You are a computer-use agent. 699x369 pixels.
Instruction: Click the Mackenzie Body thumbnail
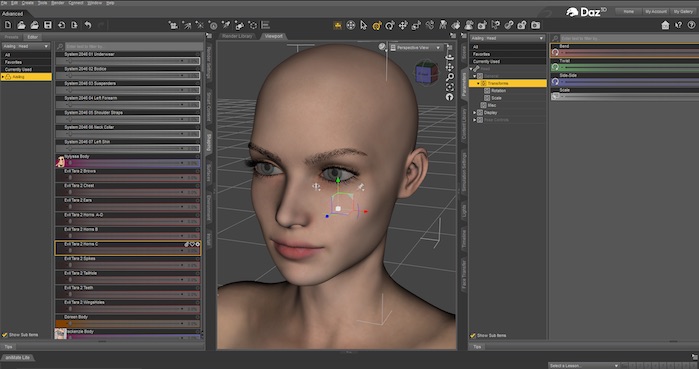tap(60, 334)
